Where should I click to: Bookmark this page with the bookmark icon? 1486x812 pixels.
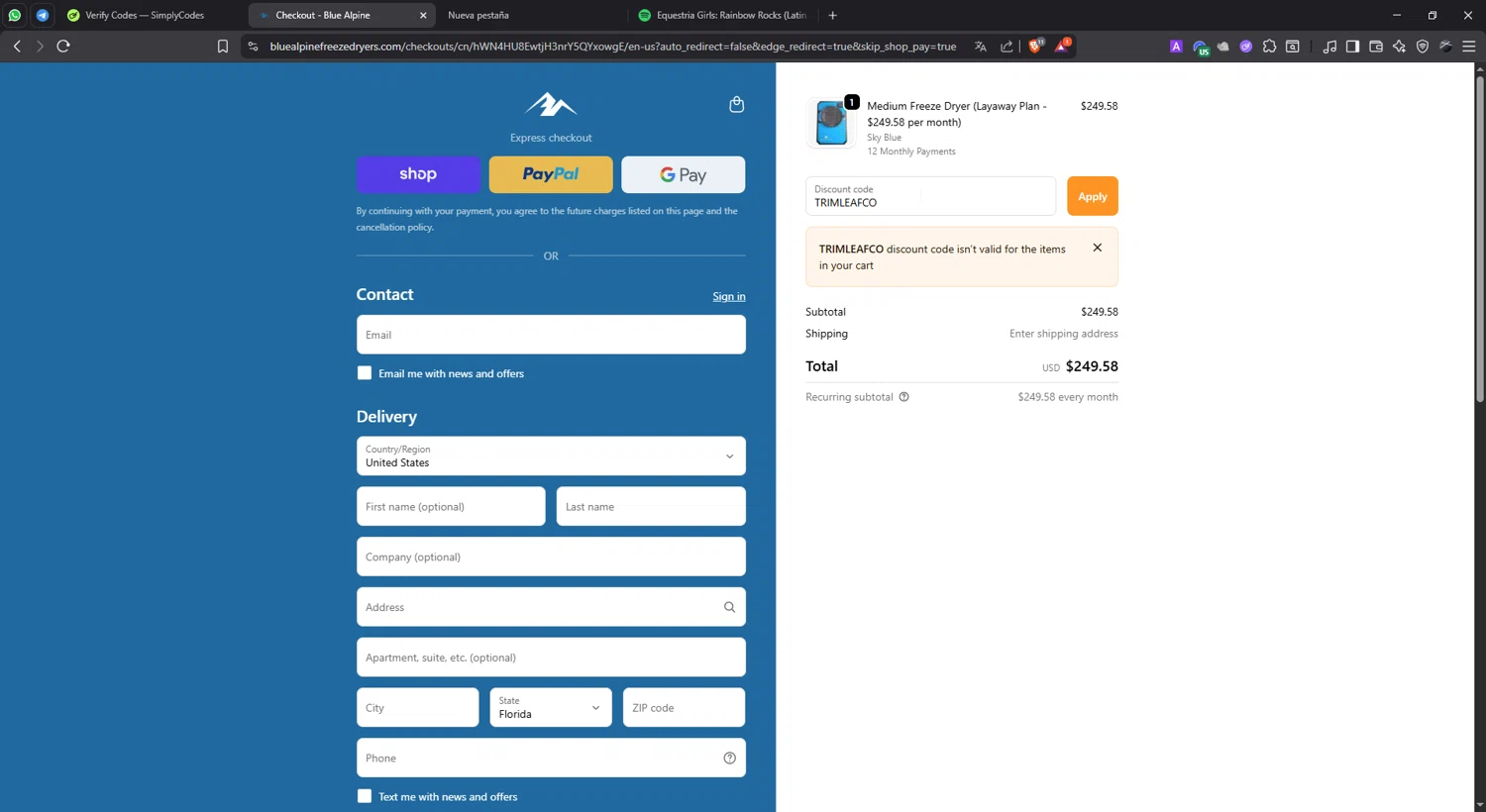[x=223, y=46]
